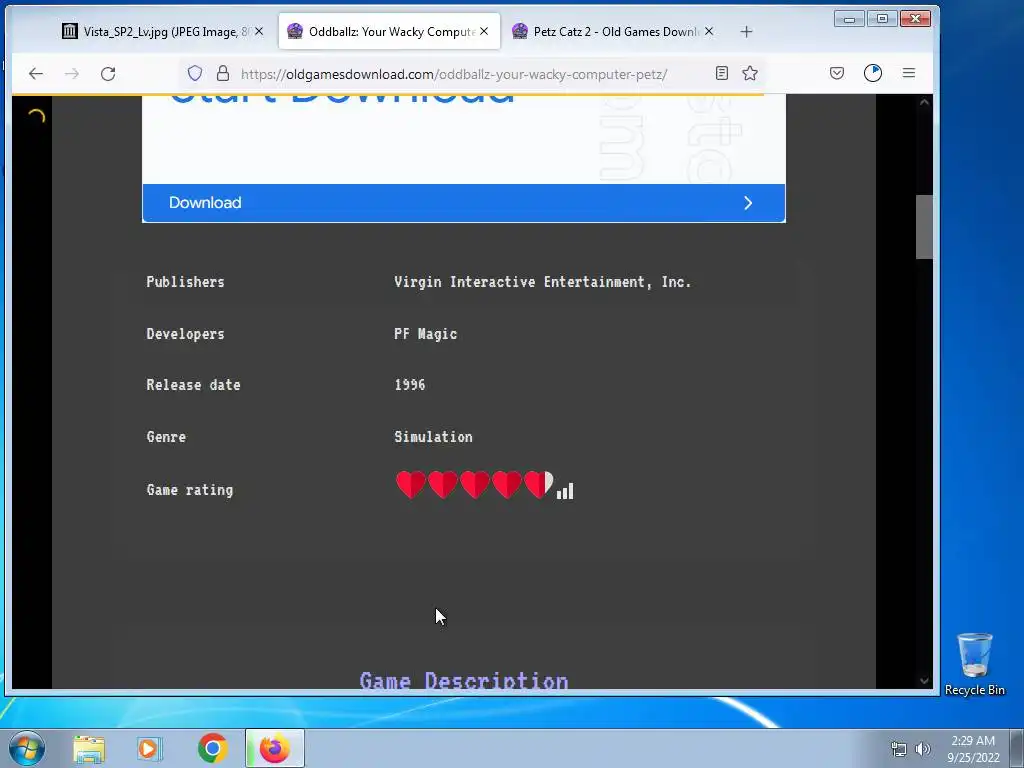Click the '1996' release date value
The height and width of the screenshot is (768, 1024).
[x=409, y=385]
